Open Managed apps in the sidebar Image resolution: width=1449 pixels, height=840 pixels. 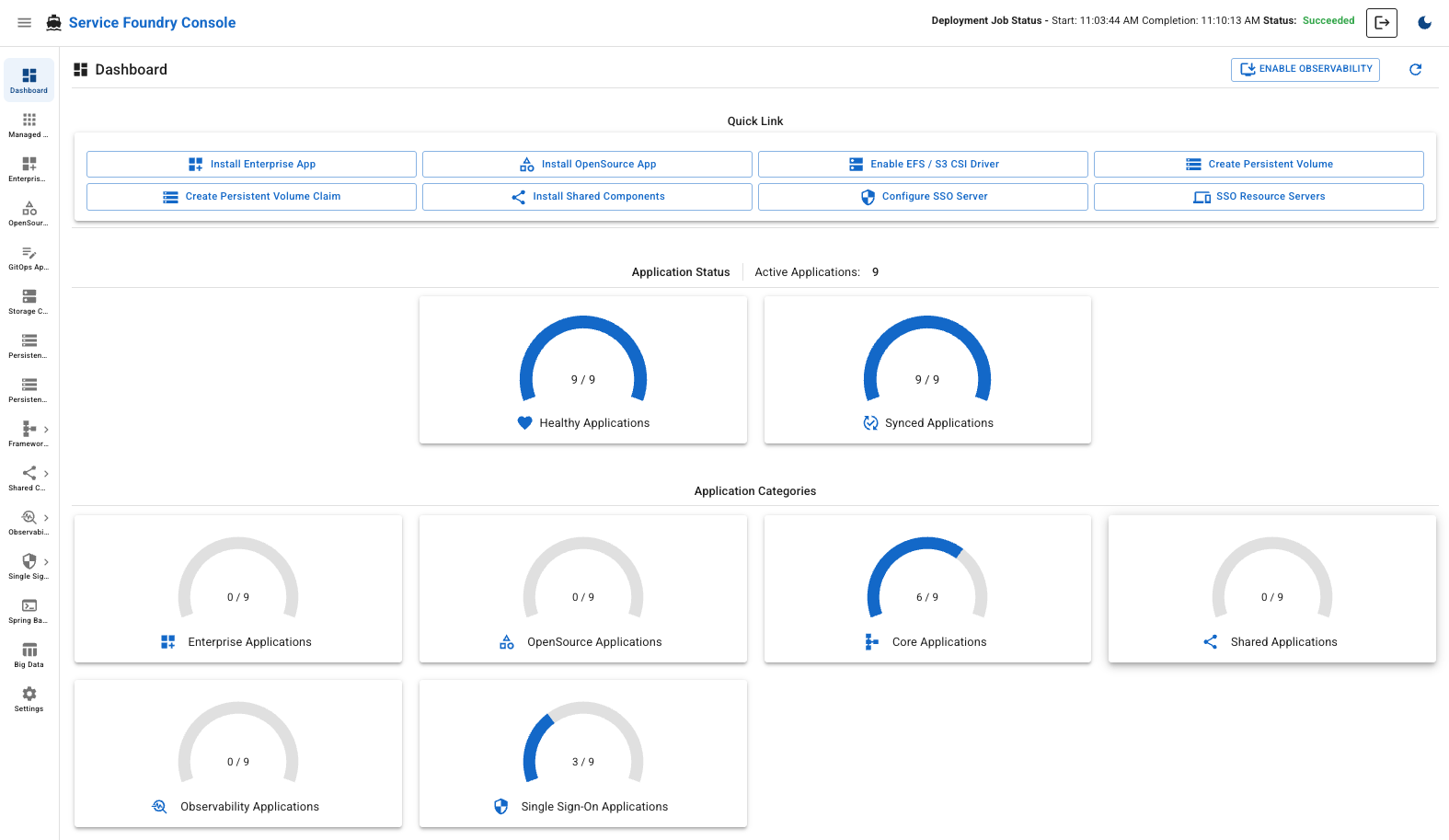click(x=29, y=124)
